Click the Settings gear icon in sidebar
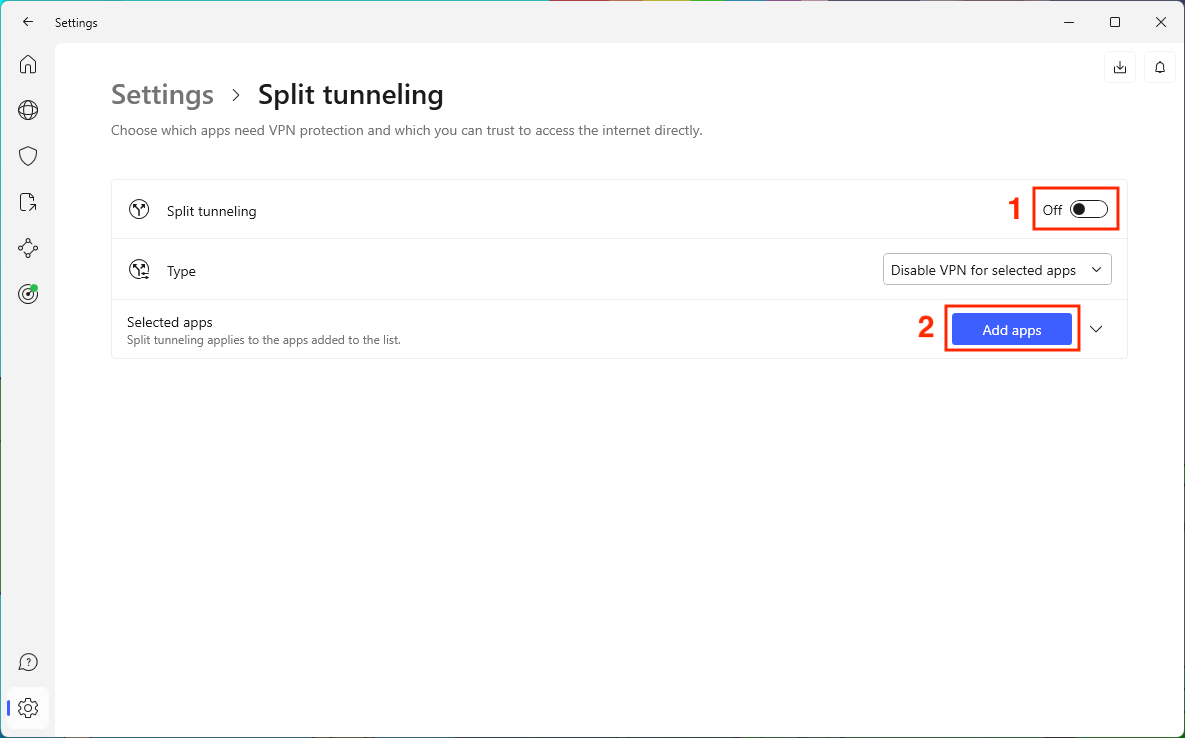This screenshot has height=738, width=1185. [28, 708]
